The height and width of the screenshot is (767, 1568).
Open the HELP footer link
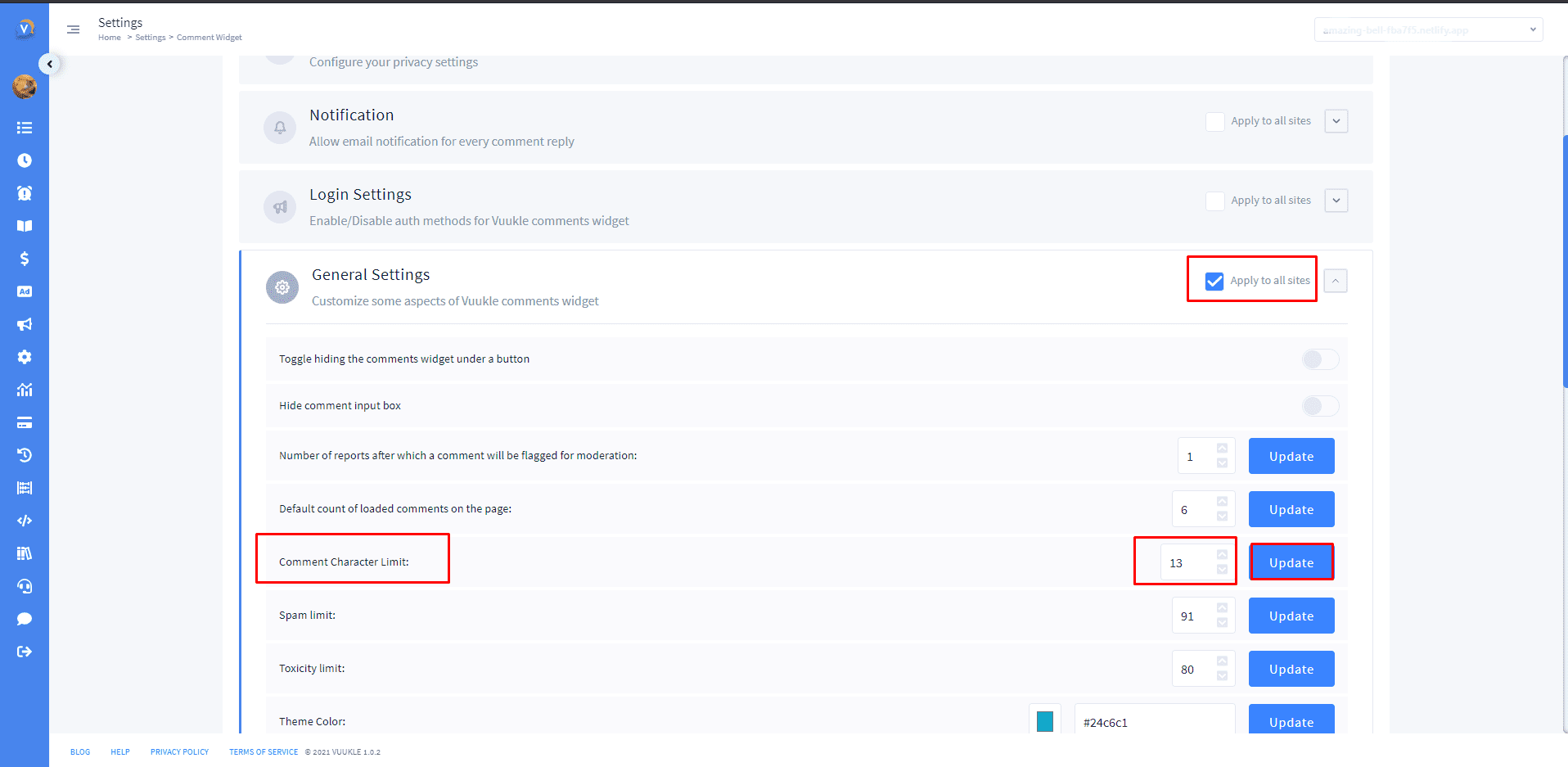click(120, 752)
